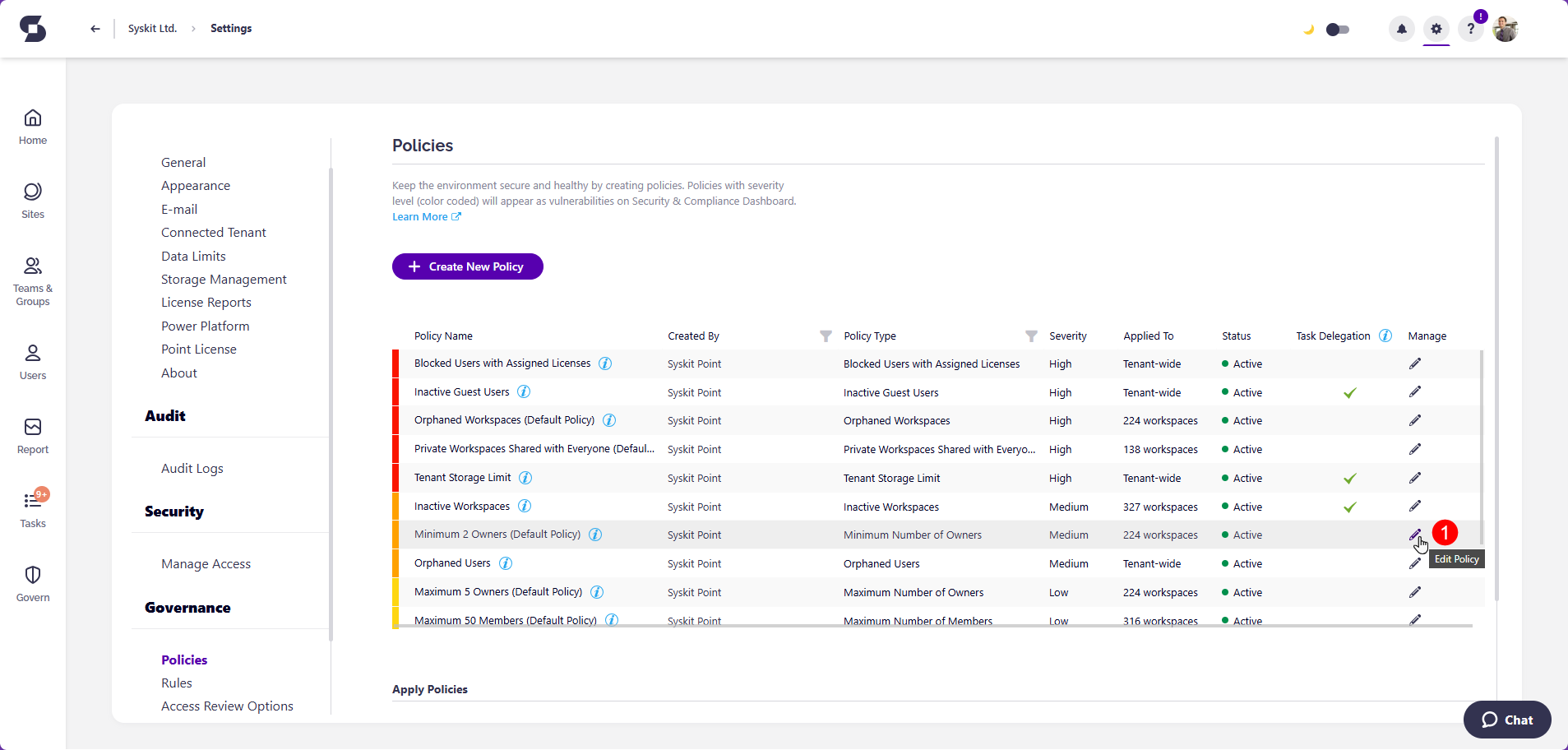Open the user profile avatar menu

[1506, 29]
